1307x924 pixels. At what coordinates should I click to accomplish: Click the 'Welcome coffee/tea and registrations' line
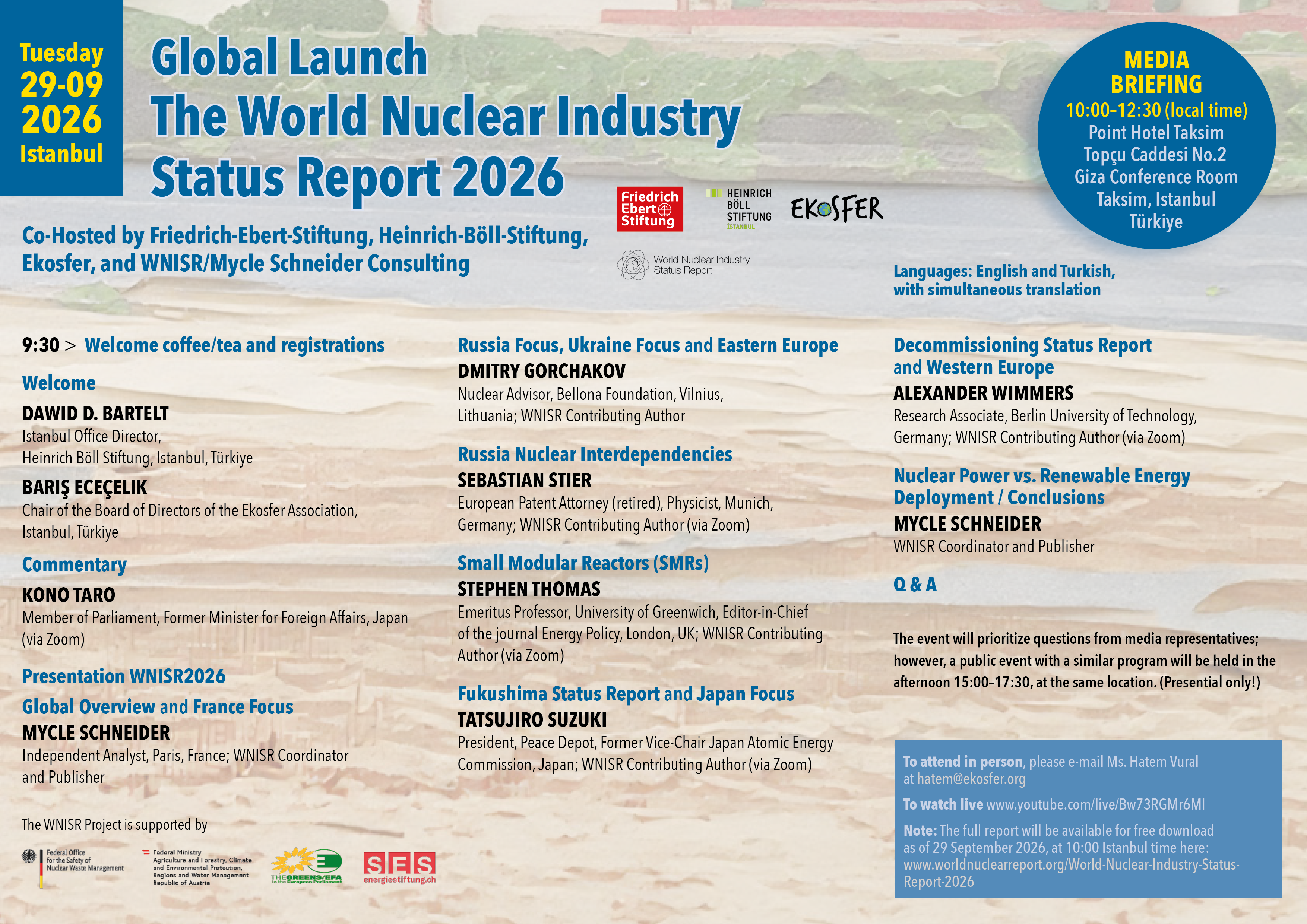point(234,345)
